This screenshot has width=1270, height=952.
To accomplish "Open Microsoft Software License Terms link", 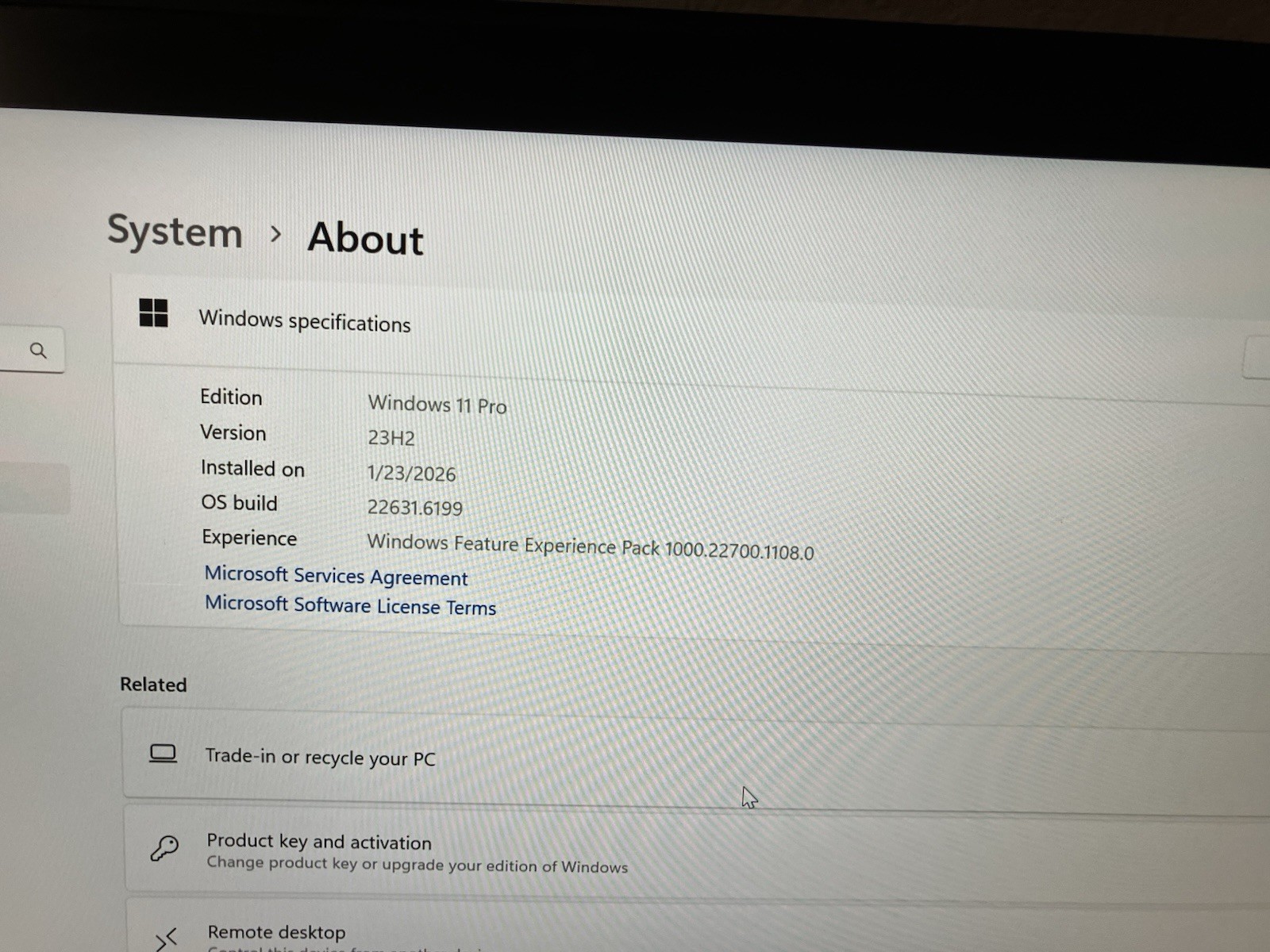I will pos(350,605).
